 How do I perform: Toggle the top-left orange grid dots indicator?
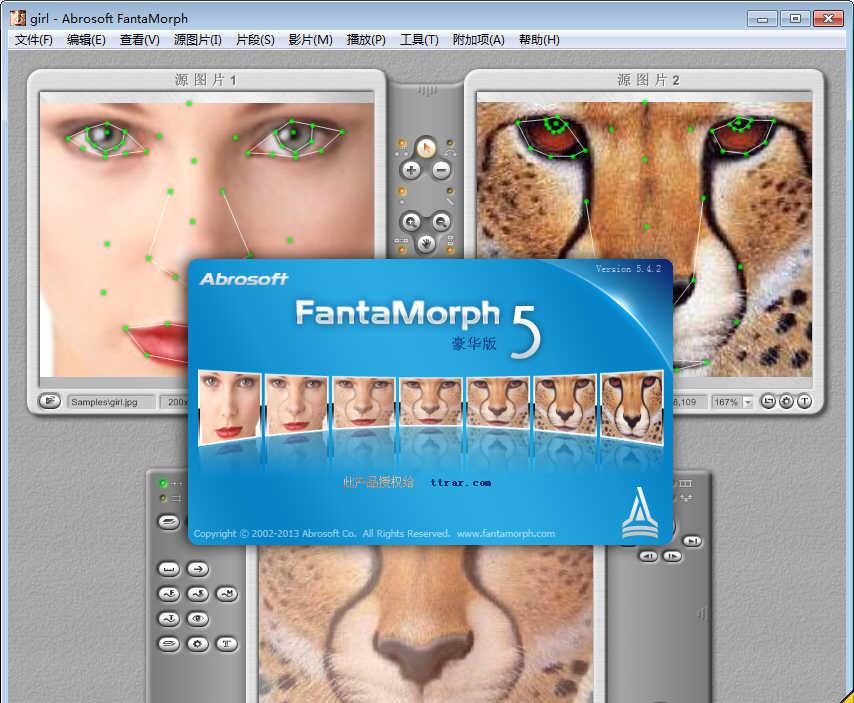[x=402, y=144]
